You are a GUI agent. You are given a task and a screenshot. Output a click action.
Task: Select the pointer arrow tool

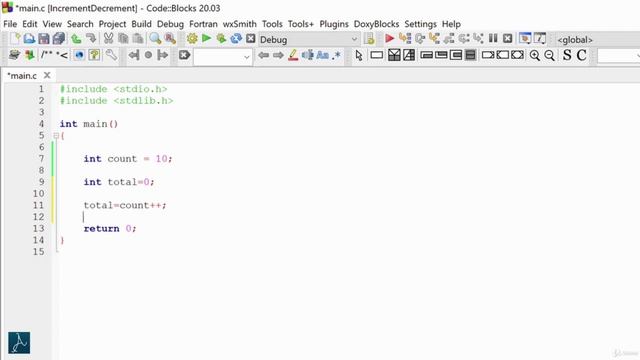point(359,55)
